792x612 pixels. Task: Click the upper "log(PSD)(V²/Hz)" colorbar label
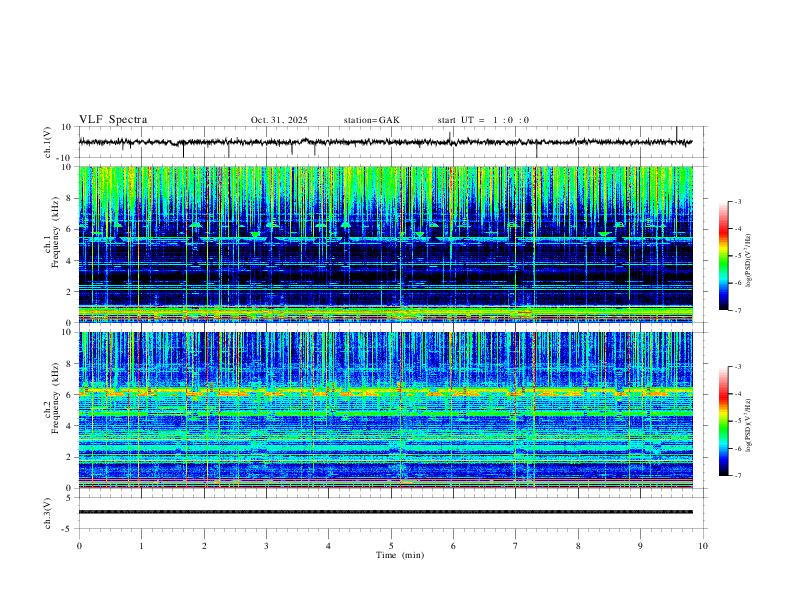click(x=749, y=260)
